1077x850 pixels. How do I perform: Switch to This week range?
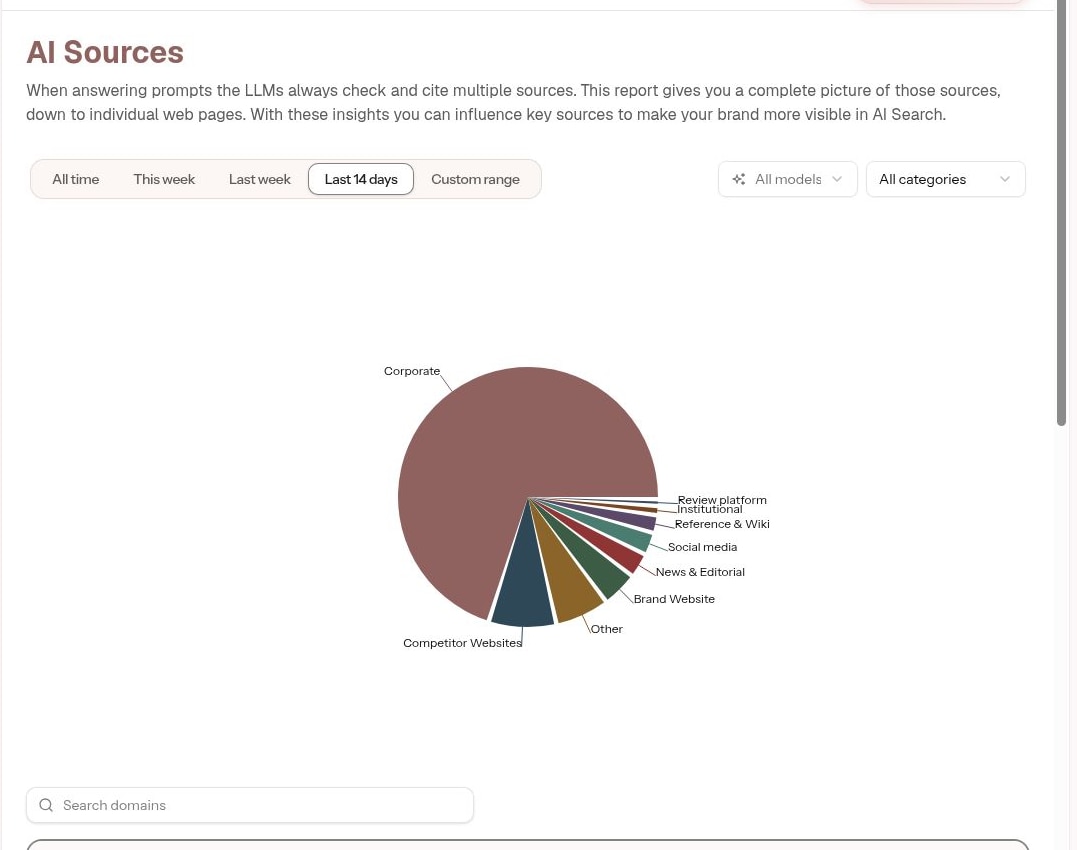(x=164, y=179)
